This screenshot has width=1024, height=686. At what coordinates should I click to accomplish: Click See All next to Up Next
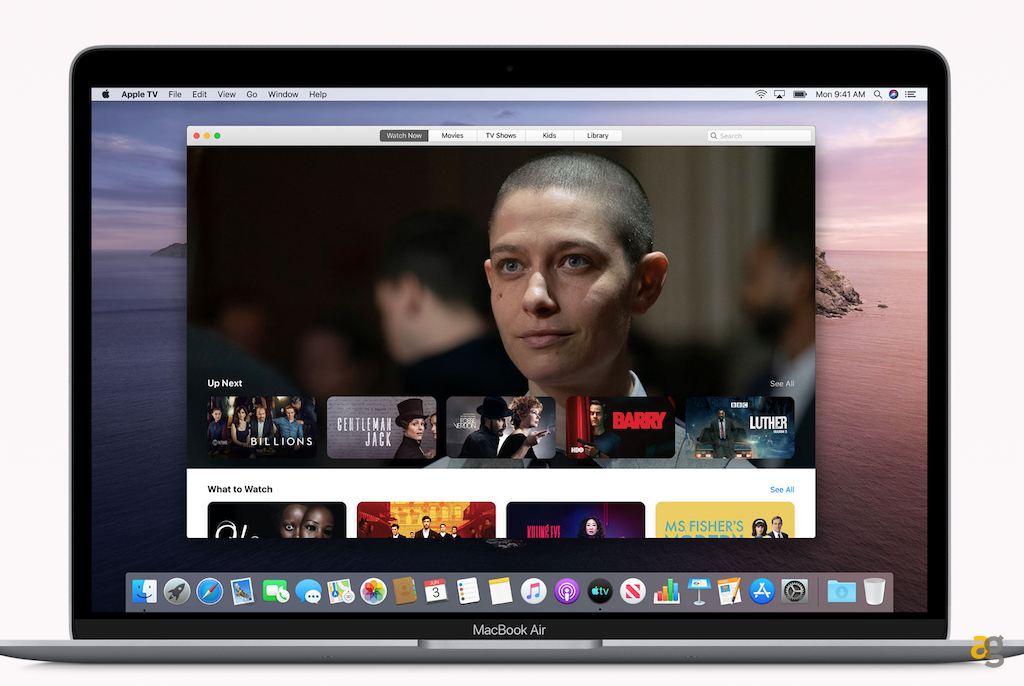tap(782, 383)
